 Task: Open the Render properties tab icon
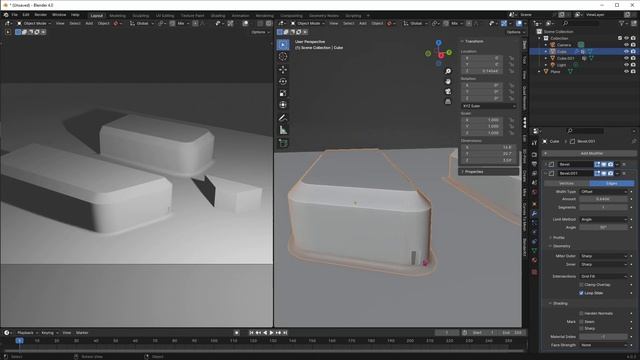[x=534, y=155]
